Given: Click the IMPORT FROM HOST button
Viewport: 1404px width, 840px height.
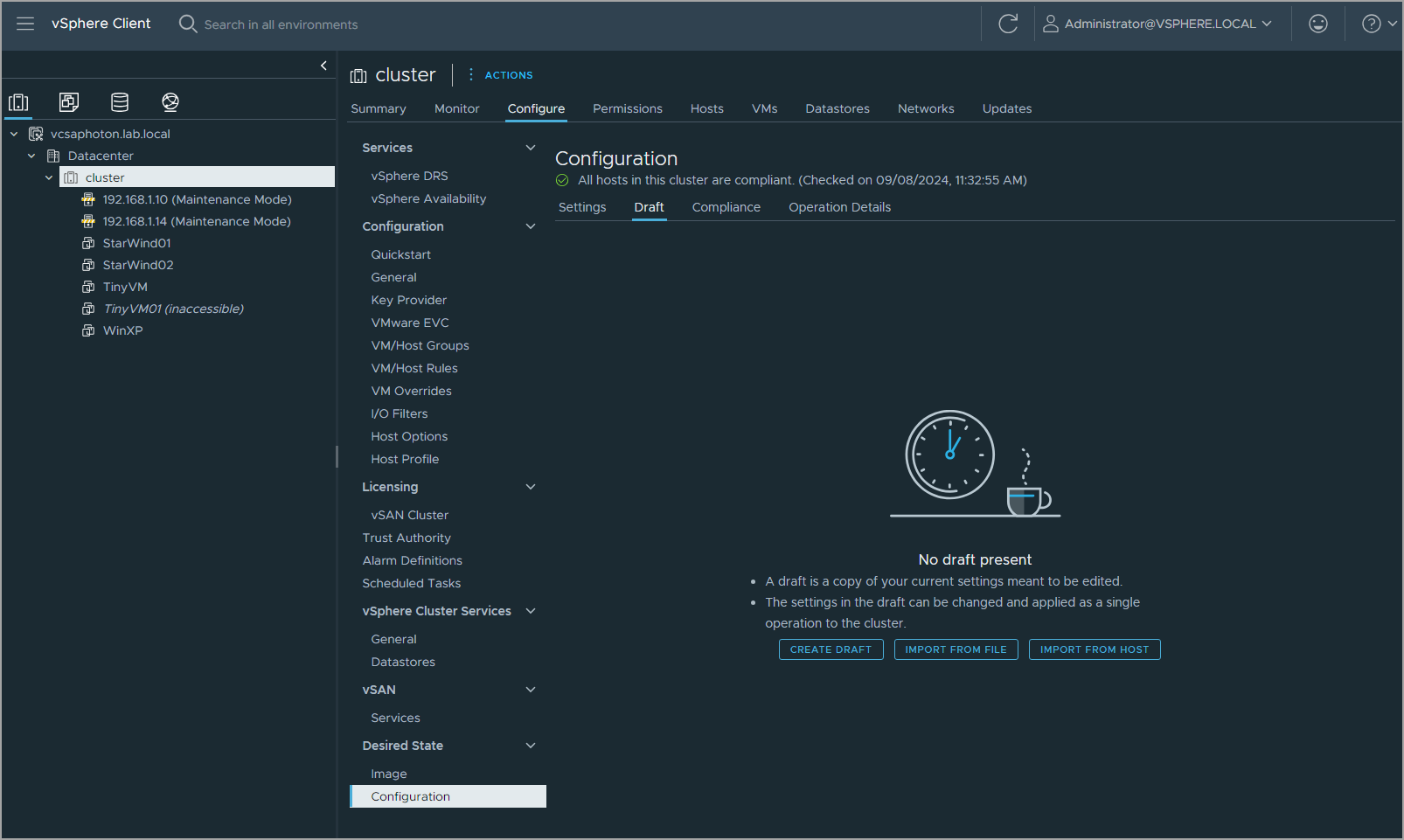Looking at the screenshot, I should (1095, 649).
